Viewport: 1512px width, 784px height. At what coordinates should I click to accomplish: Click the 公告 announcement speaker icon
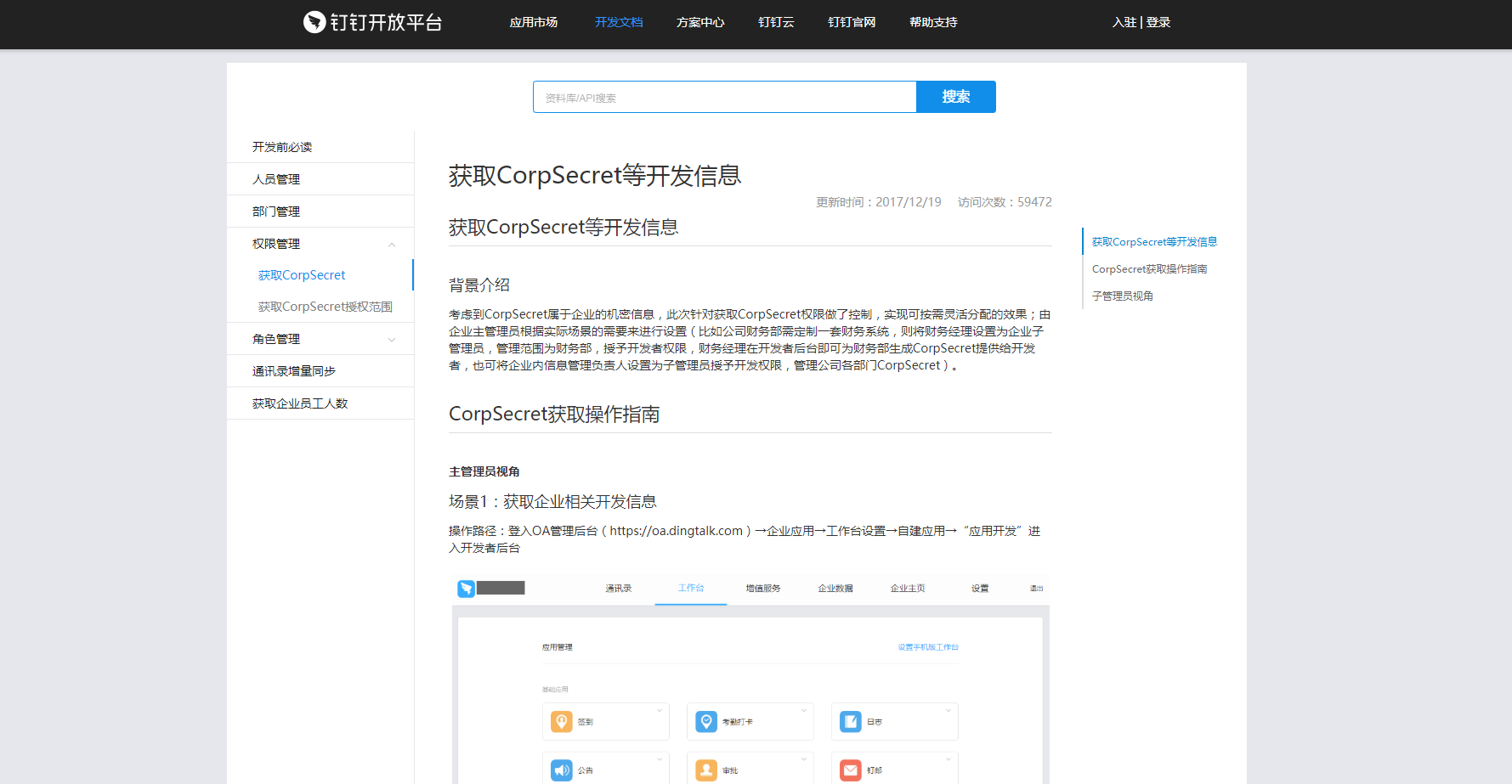pyautogui.click(x=562, y=770)
